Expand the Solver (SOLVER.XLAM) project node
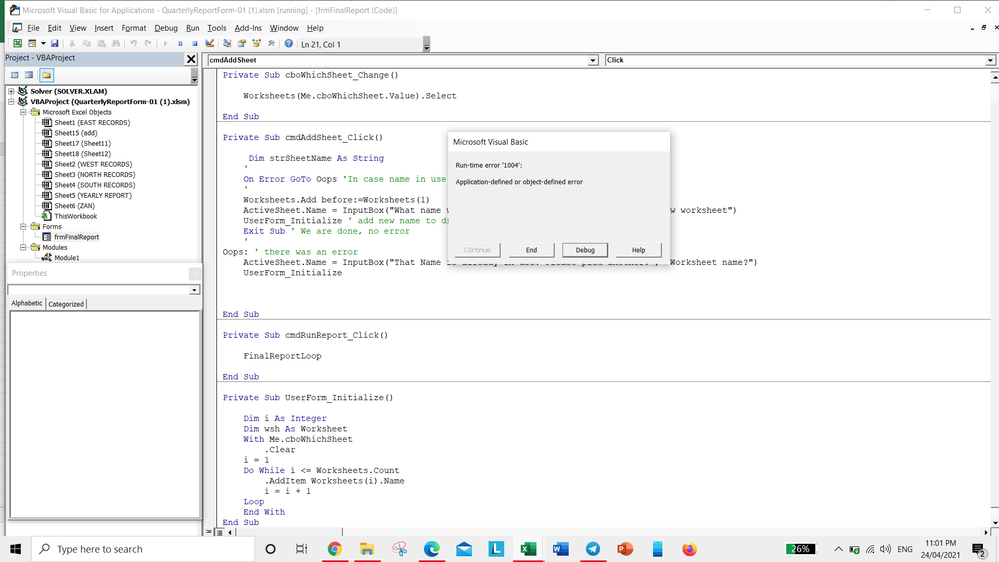 [12, 91]
